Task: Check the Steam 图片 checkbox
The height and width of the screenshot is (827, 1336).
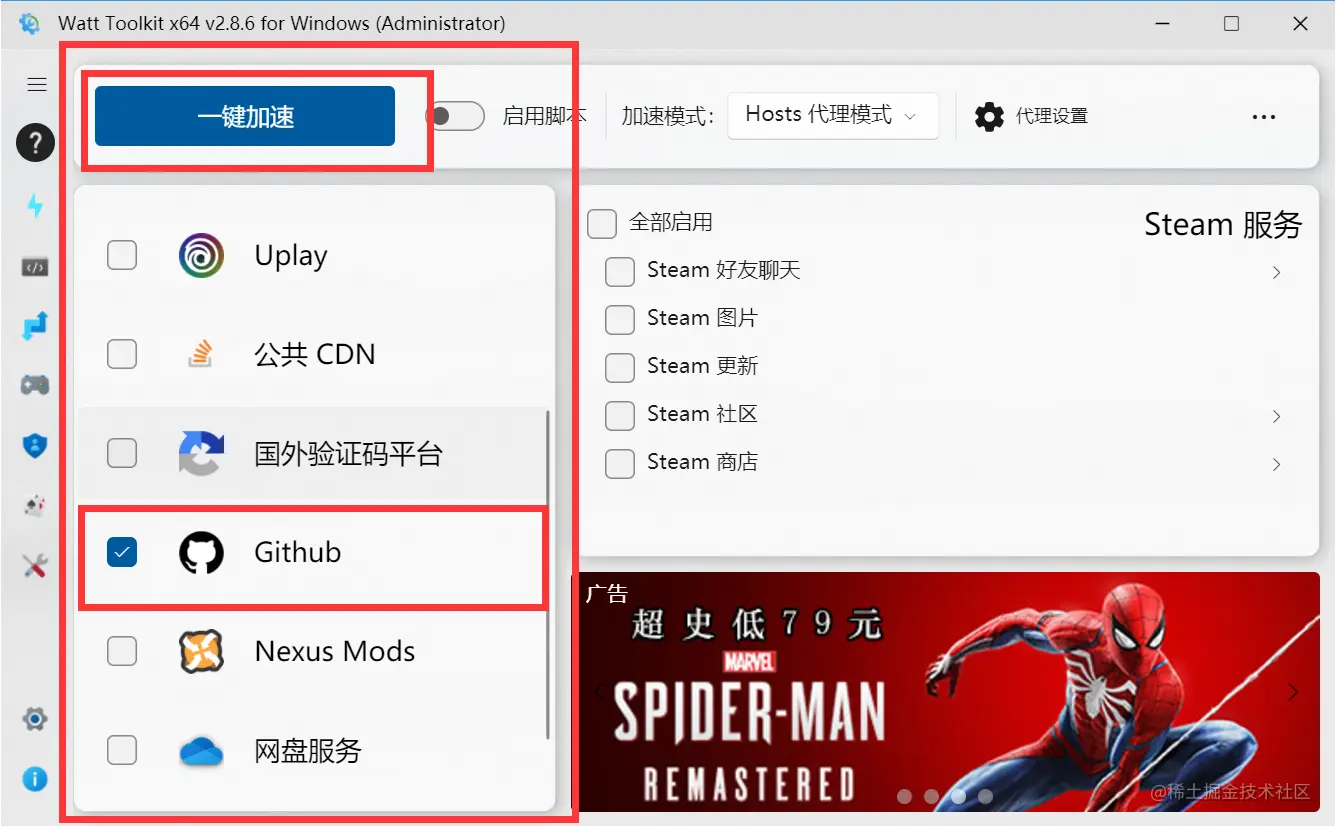Action: tap(620, 319)
